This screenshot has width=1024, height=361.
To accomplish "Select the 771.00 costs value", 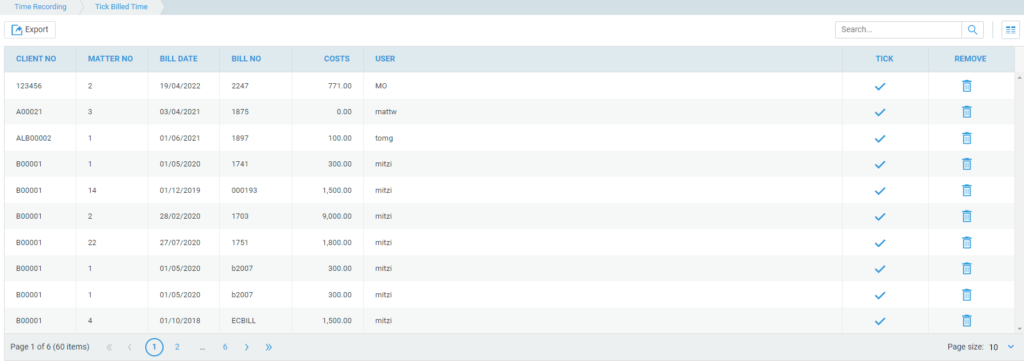I will 340,86.
